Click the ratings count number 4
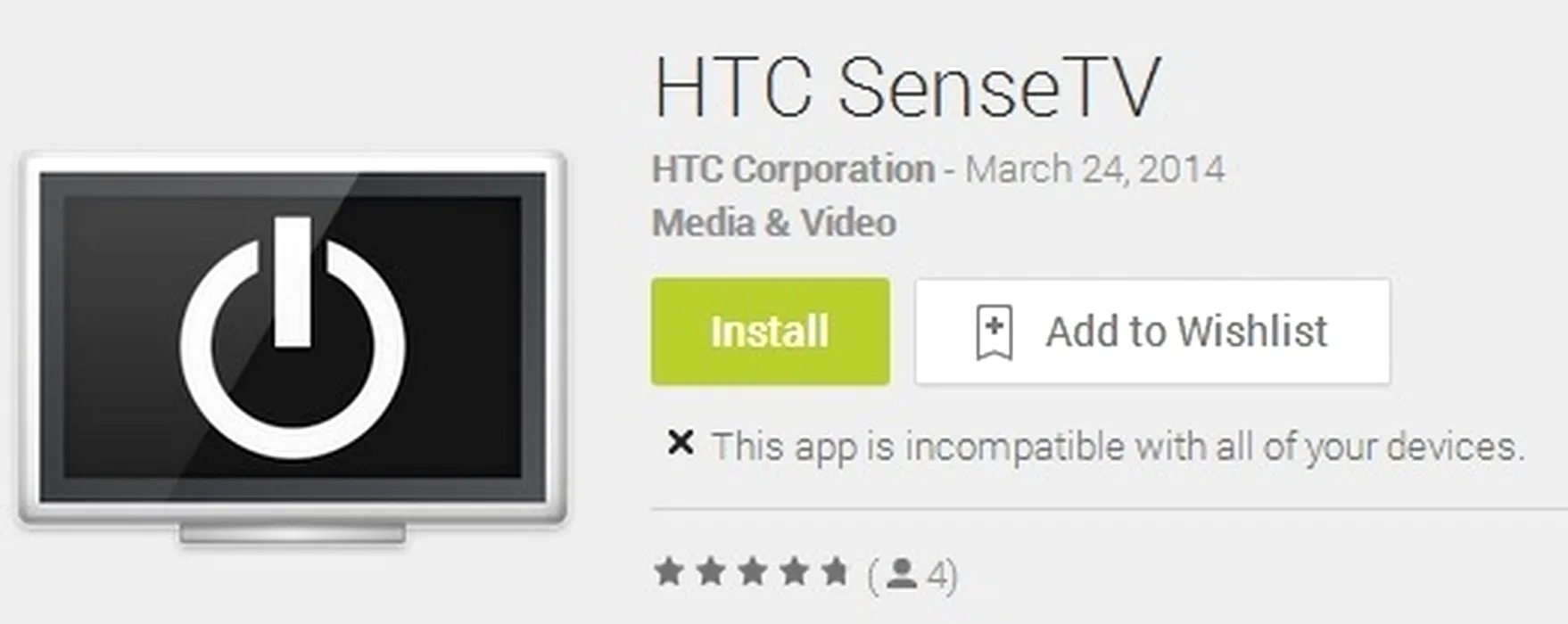Viewport: 1568px width, 624px height. pyautogui.click(x=937, y=575)
